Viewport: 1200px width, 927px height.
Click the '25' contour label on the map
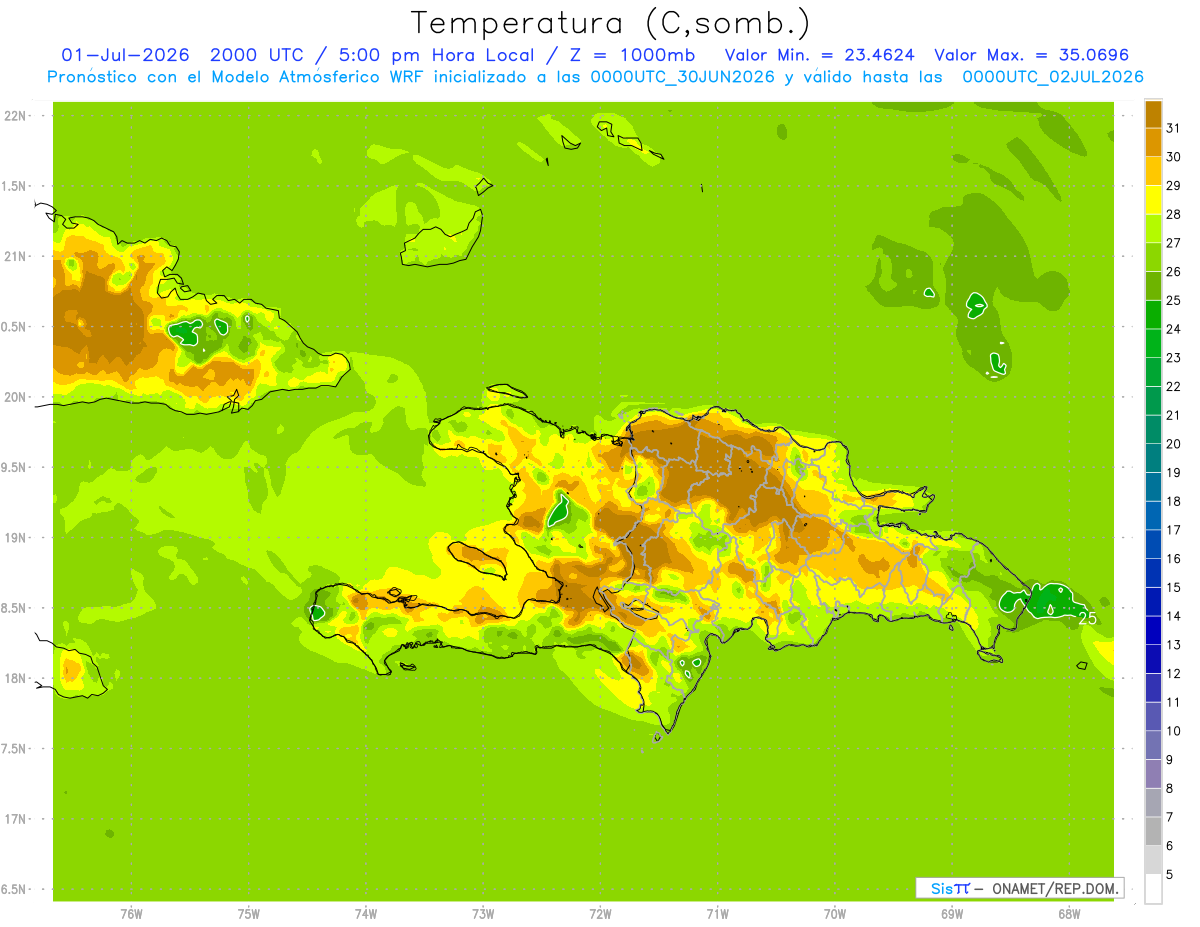pyautogui.click(x=1087, y=619)
